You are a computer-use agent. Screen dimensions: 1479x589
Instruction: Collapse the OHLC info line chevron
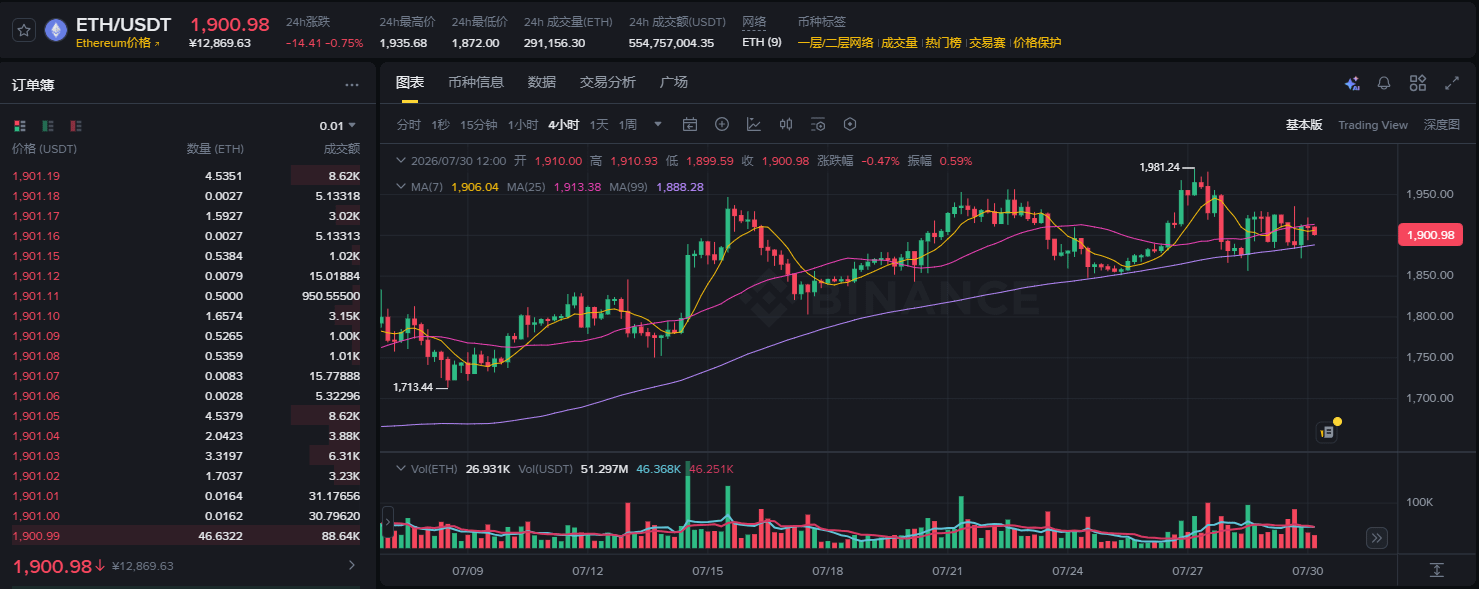401,161
